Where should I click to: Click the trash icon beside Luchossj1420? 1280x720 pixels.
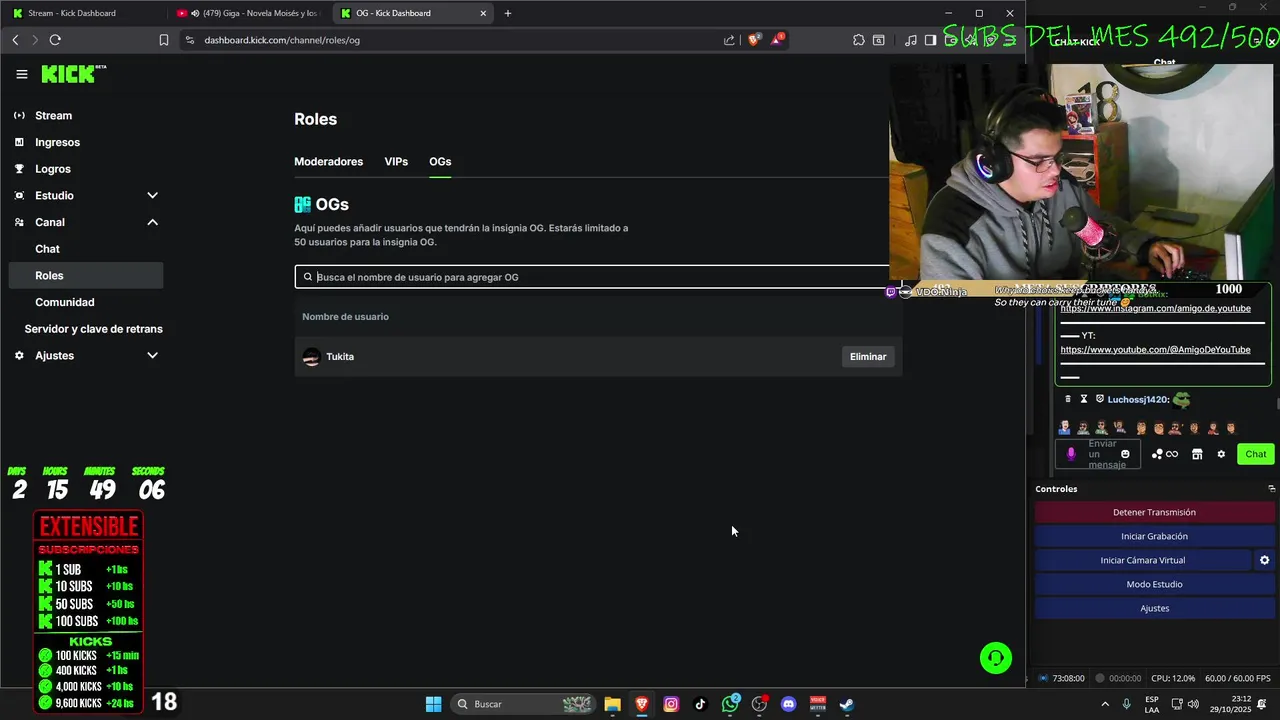point(1067,399)
